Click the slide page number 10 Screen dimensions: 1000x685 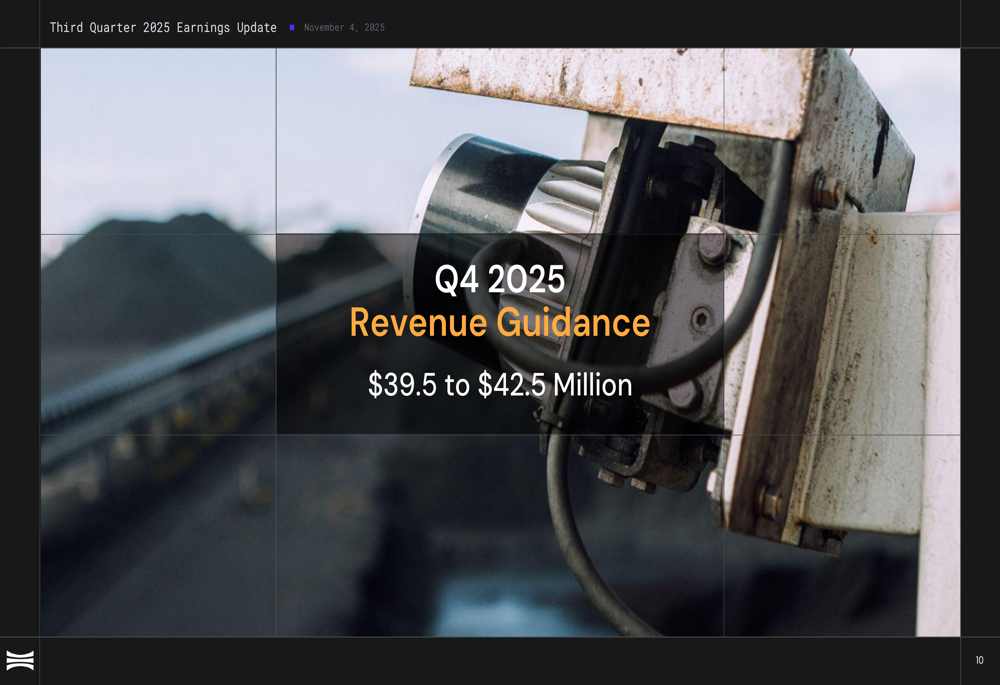(x=980, y=660)
